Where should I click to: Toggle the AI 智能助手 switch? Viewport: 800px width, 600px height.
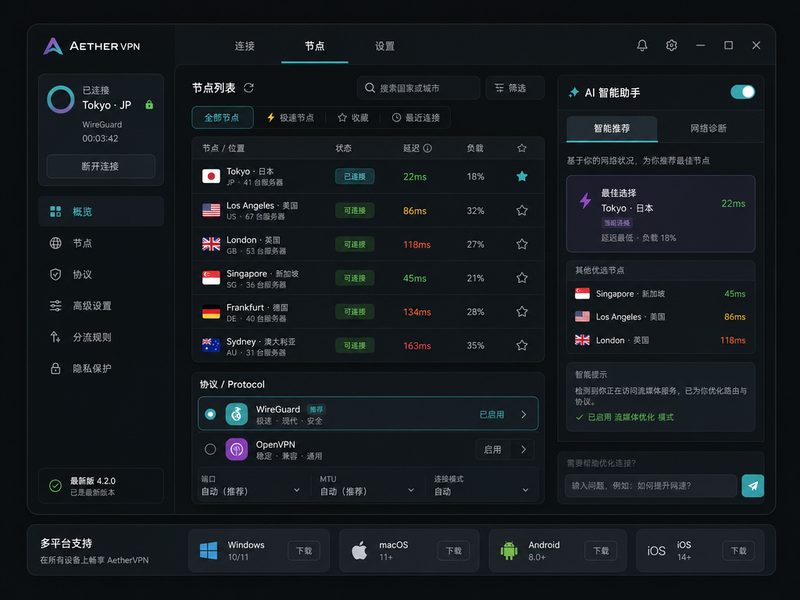point(742,92)
